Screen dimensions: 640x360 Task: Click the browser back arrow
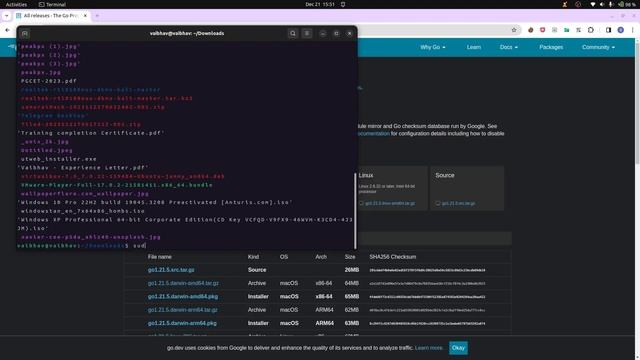(x=7, y=30)
